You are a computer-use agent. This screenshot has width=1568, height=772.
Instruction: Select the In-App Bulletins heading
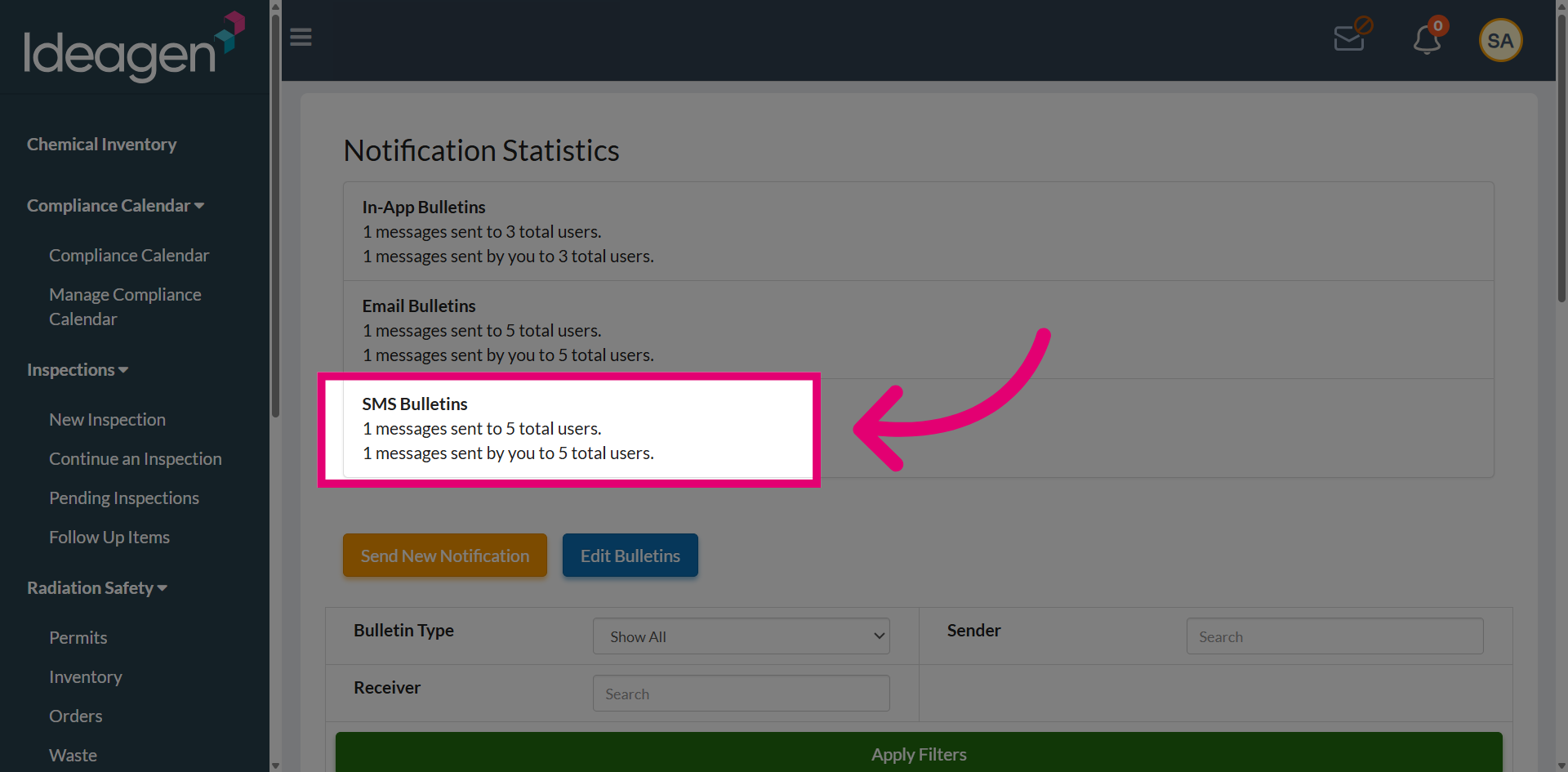point(424,208)
